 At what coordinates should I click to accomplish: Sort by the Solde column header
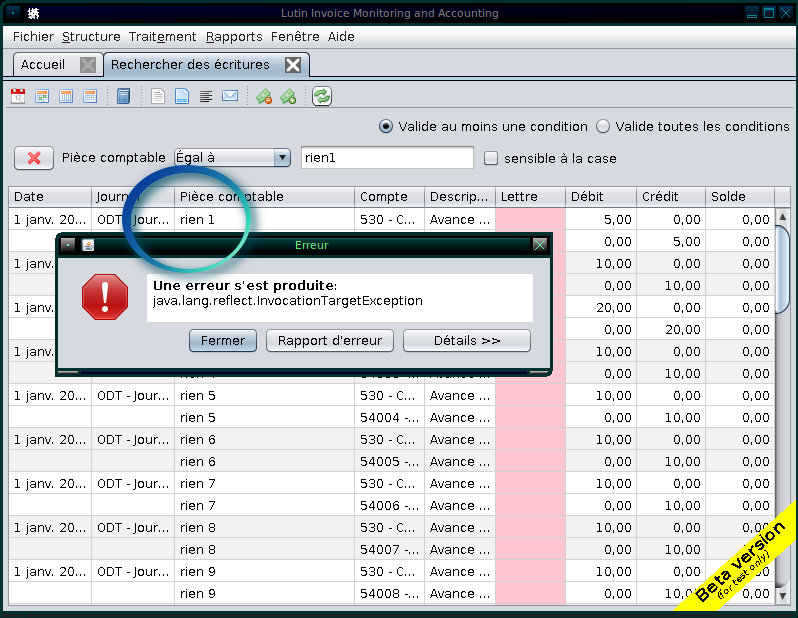tap(740, 196)
